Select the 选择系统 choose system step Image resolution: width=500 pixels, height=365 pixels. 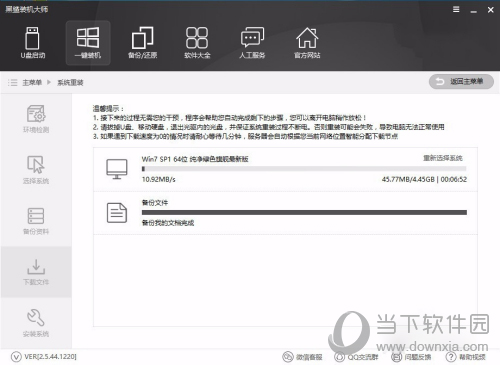tap(36, 170)
